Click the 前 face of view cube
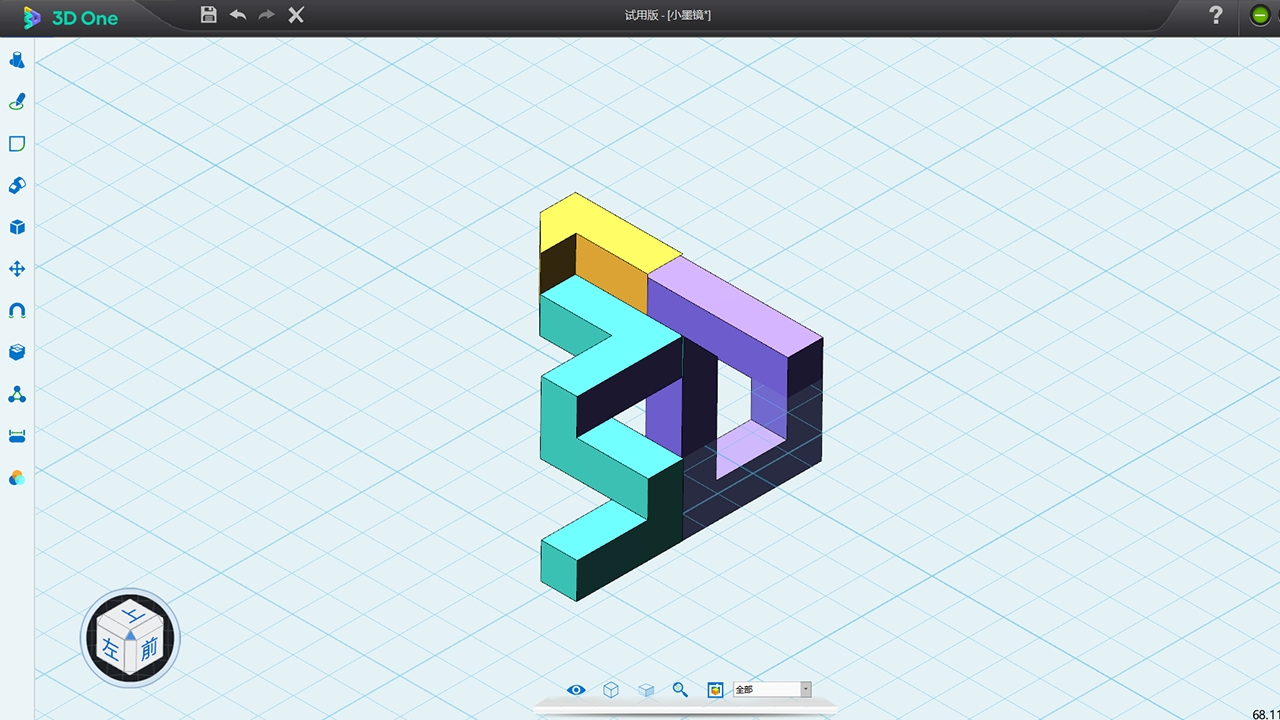Screen dimensions: 1280x720 tap(149, 648)
